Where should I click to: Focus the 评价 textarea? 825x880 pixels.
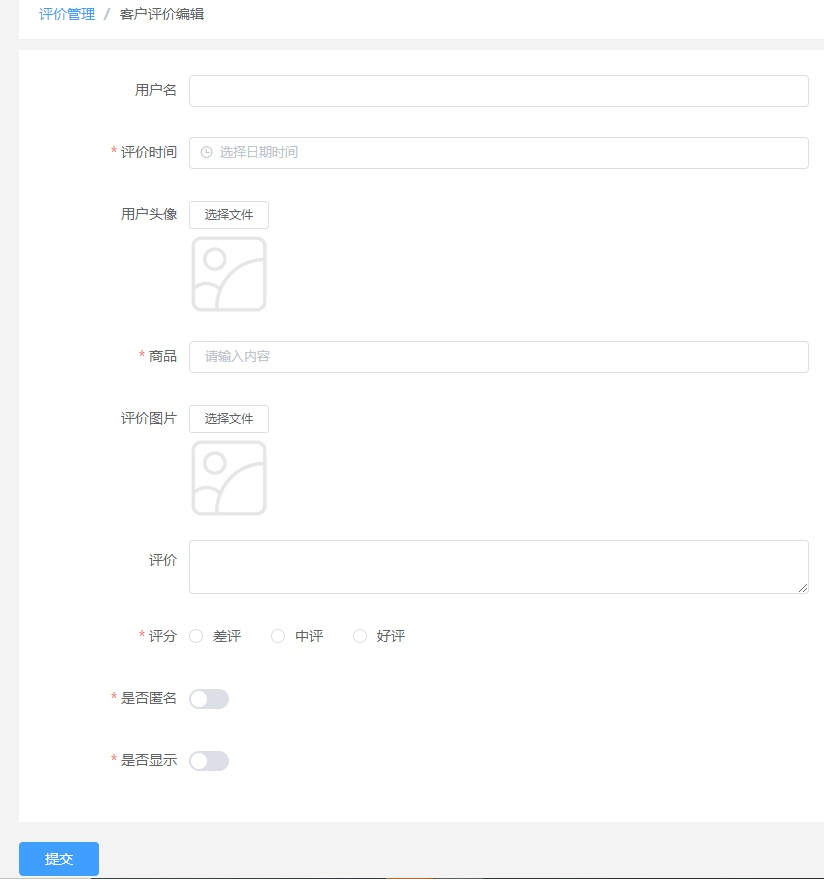pos(498,567)
